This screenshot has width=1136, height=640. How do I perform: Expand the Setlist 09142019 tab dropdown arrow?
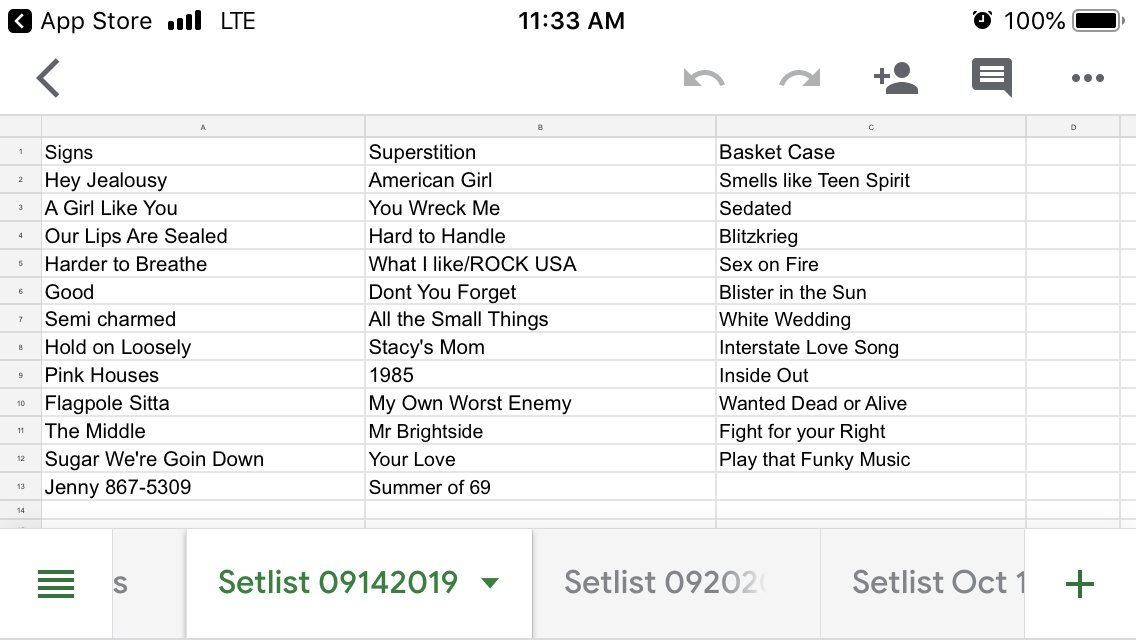pyautogui.click(x=490, y=583)
